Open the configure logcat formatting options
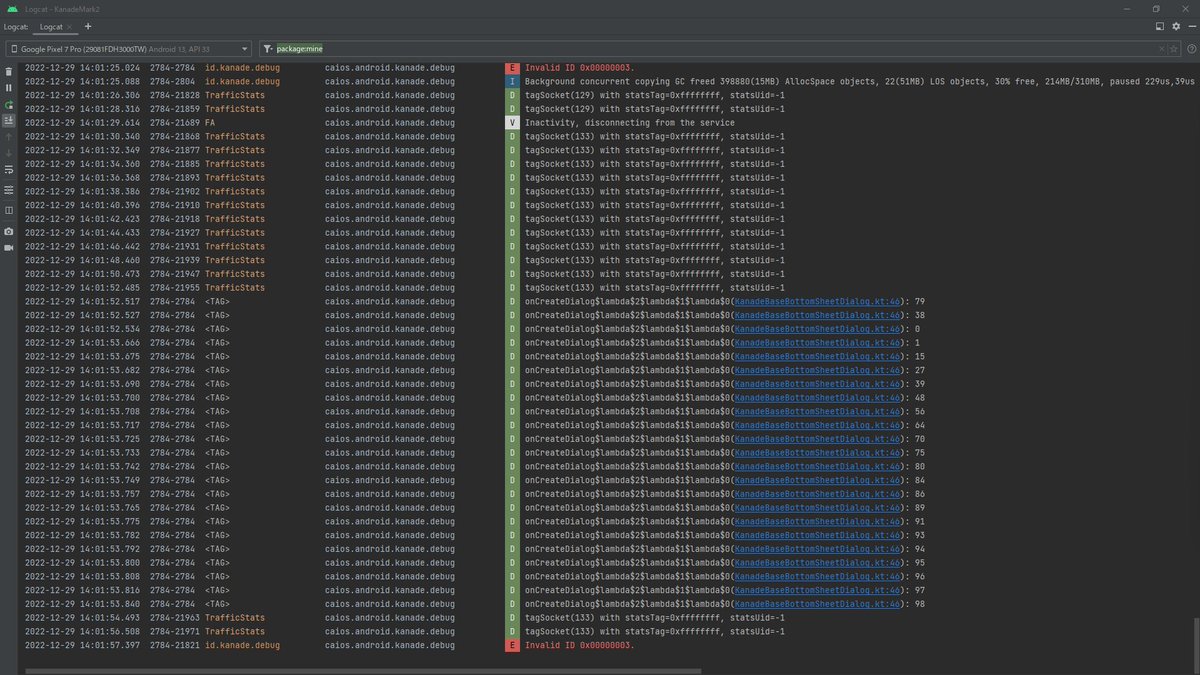The height and width of the screenshot is (675, 1200). tap(9, 189)
